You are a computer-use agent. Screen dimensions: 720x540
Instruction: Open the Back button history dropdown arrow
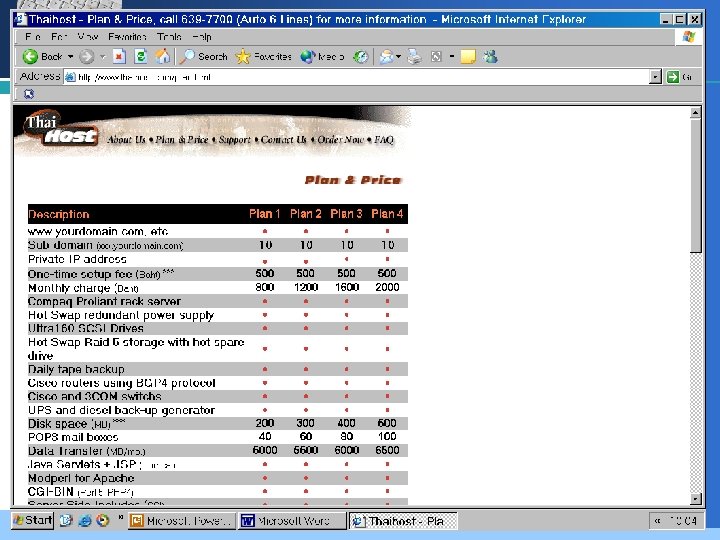coord(71,57)
